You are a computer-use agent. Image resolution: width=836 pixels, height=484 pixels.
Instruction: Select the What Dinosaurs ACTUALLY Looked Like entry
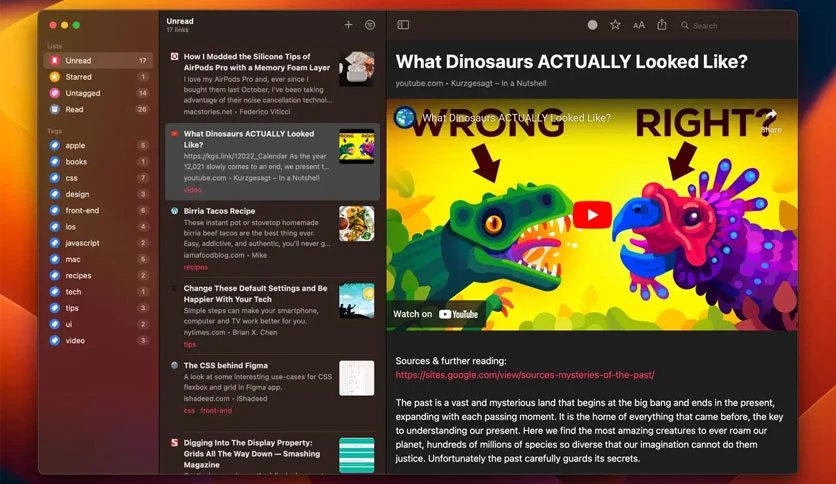pos(272,162)
